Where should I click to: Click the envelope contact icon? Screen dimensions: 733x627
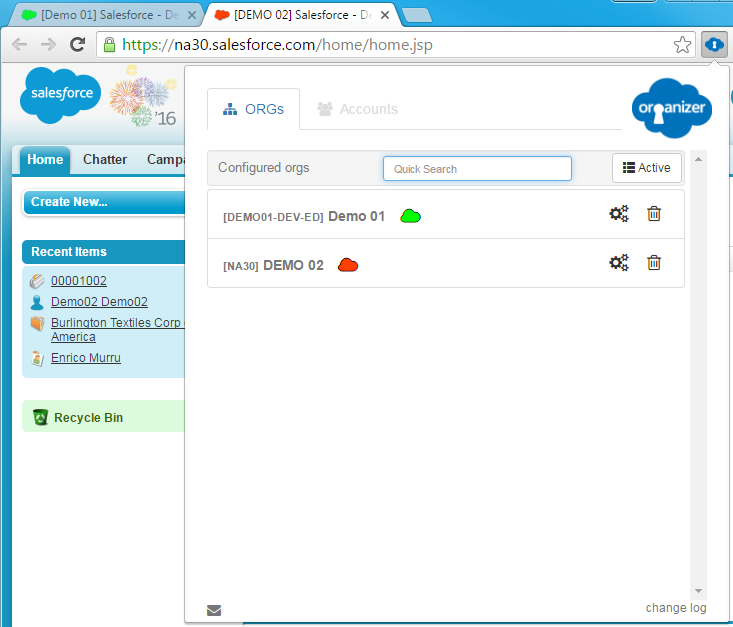(214, 610)
